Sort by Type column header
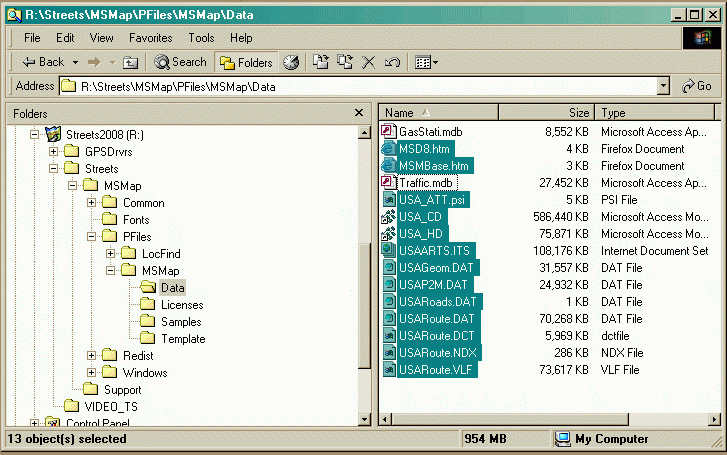The image size is (727, 455). pyautogui.click(x=655, y=113)
